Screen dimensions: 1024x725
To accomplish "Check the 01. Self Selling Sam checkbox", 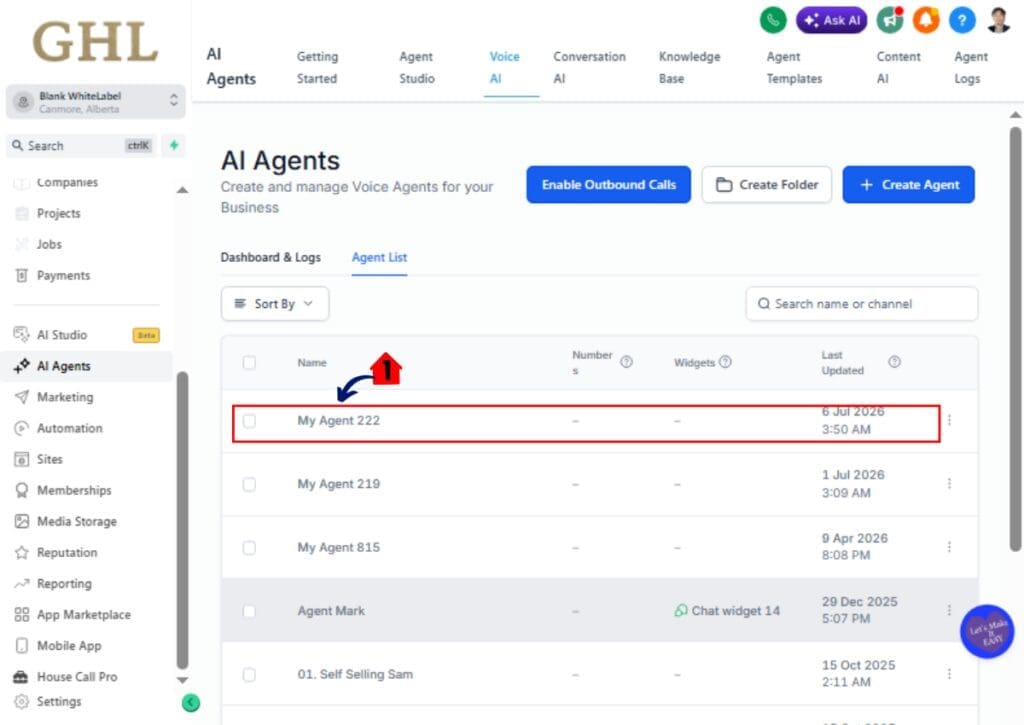I will pos(249,675).
